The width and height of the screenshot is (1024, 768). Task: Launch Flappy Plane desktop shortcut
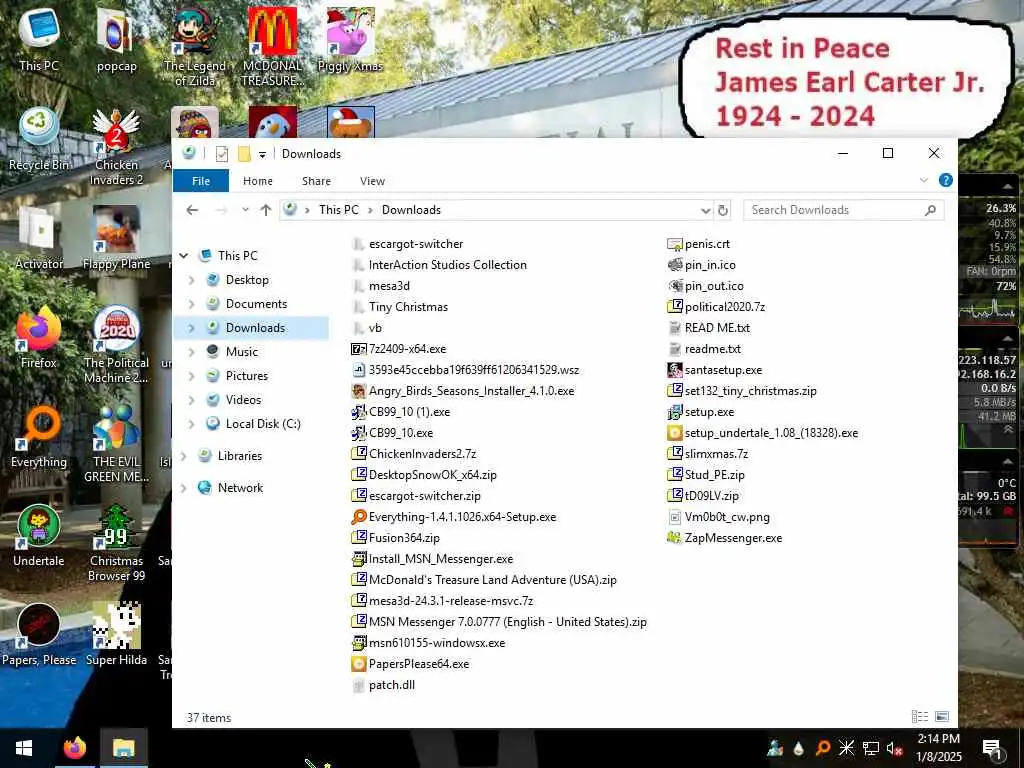pos(116,239)
